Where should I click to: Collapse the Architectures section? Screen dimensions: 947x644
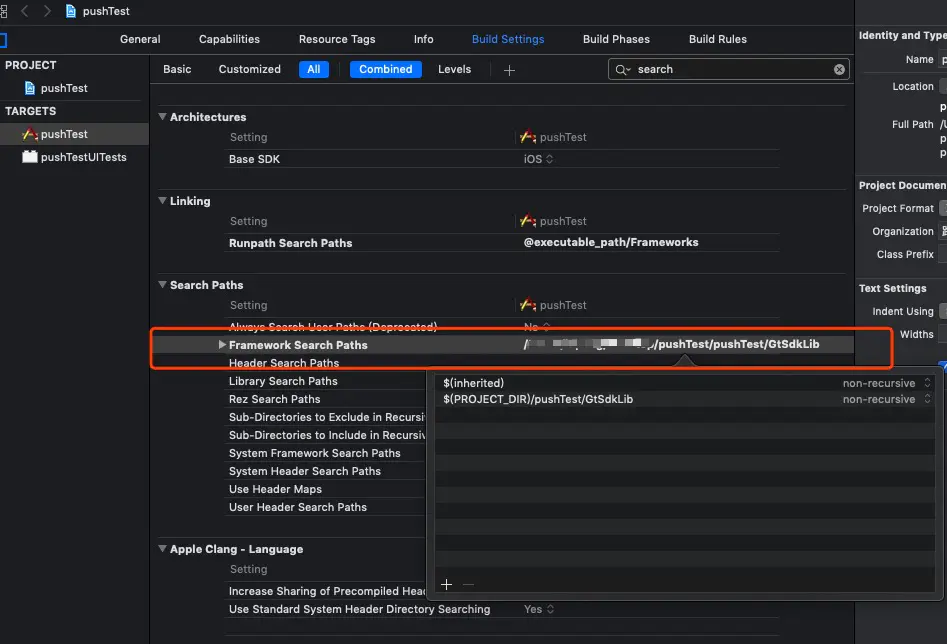162,117
